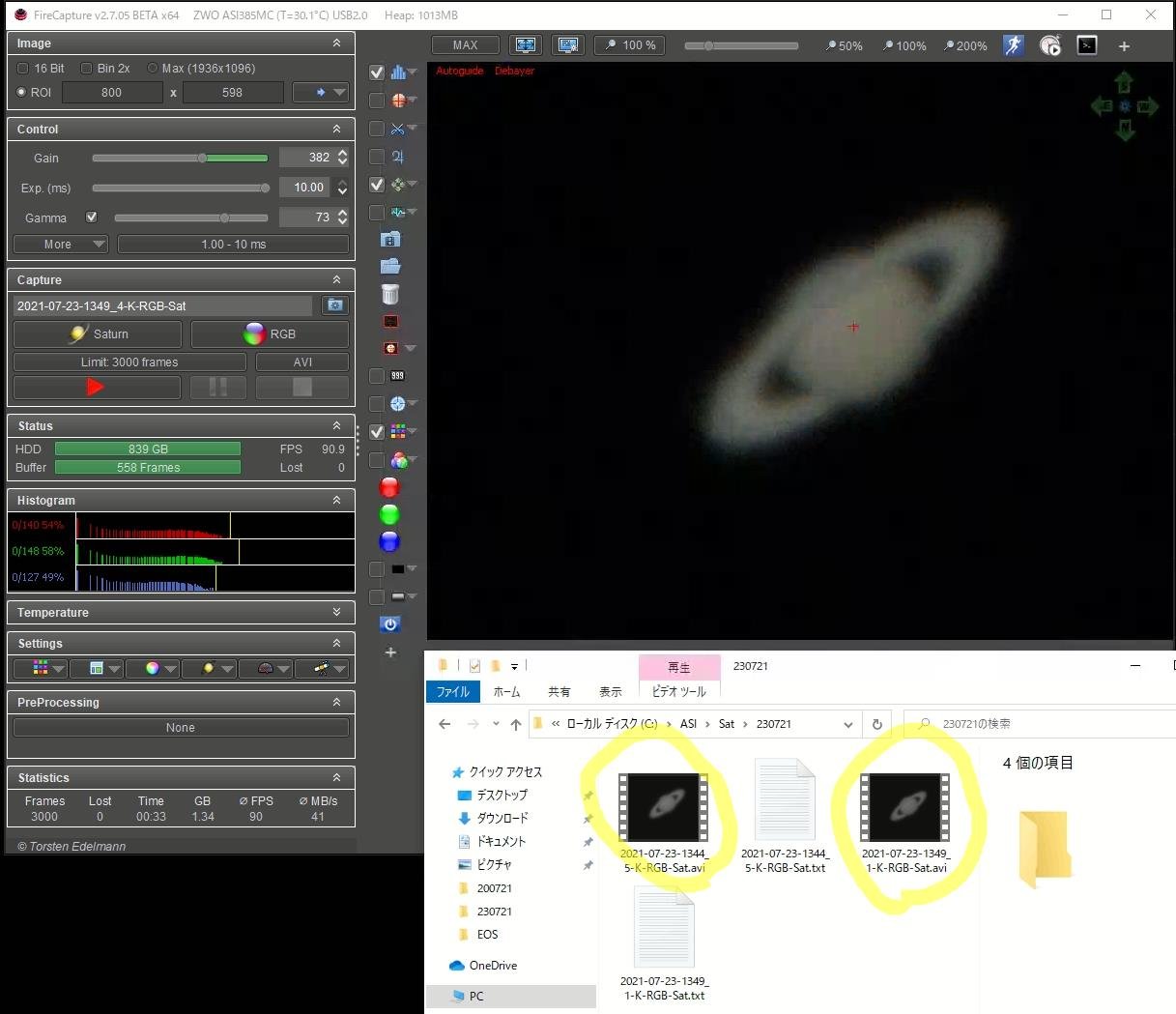
Task: Click the histogram chart icon
Action: pyautogui.click(x=398, y=72)
